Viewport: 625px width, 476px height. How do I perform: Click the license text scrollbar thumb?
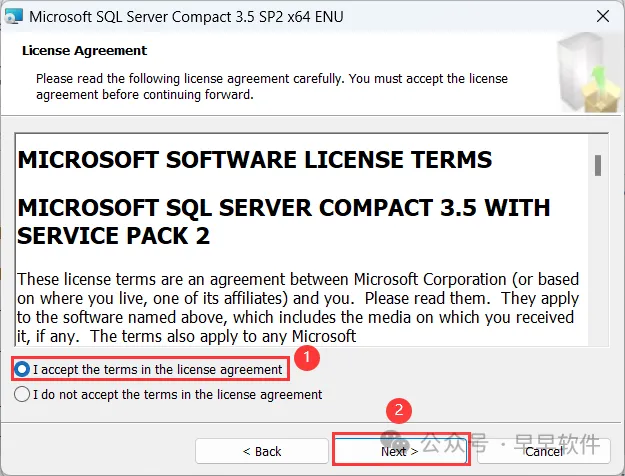pyautogui.click(x=598, y=165)
